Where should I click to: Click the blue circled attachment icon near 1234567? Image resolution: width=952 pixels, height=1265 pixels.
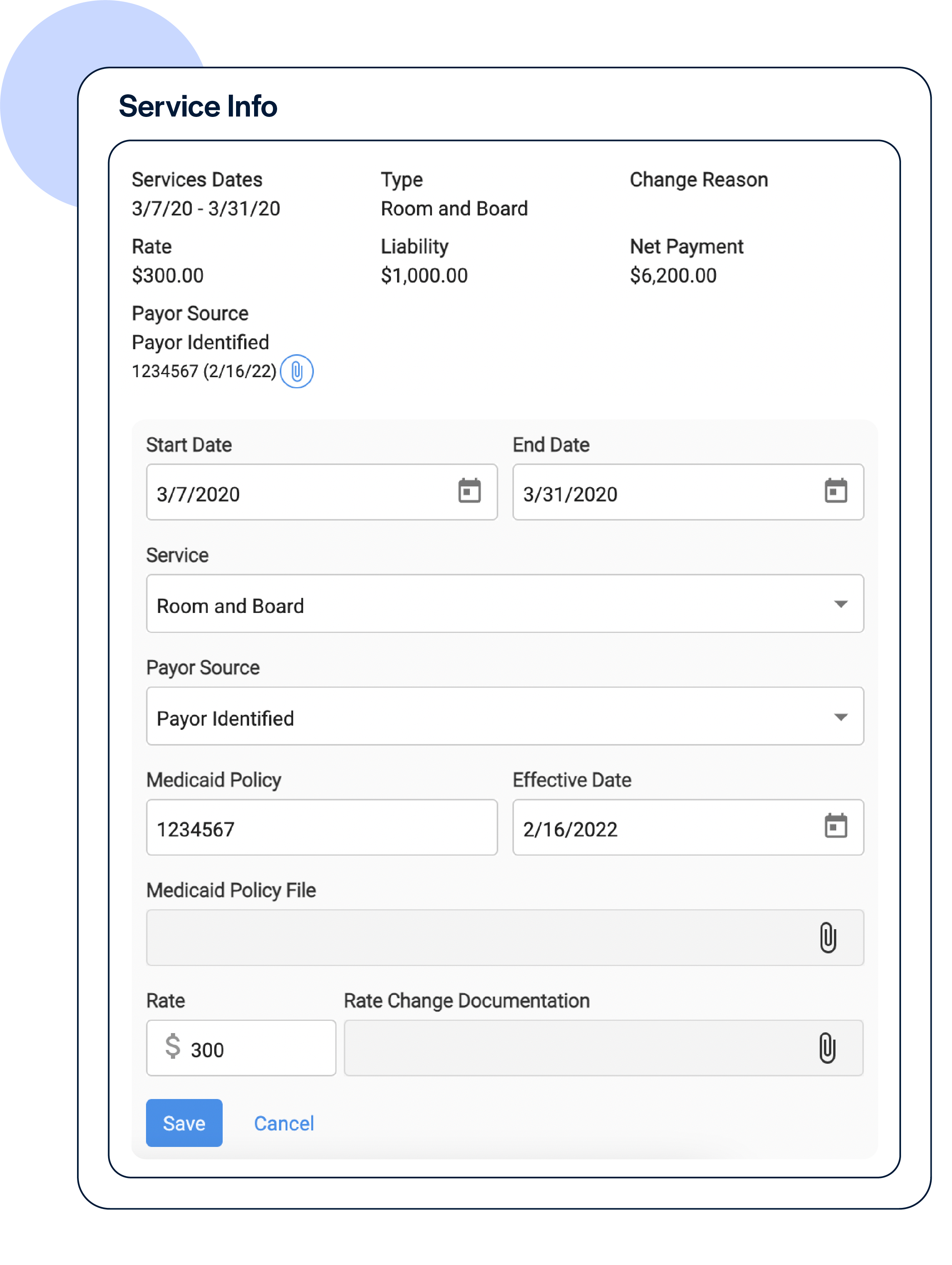pyautogui.click(x=297, y=372)
